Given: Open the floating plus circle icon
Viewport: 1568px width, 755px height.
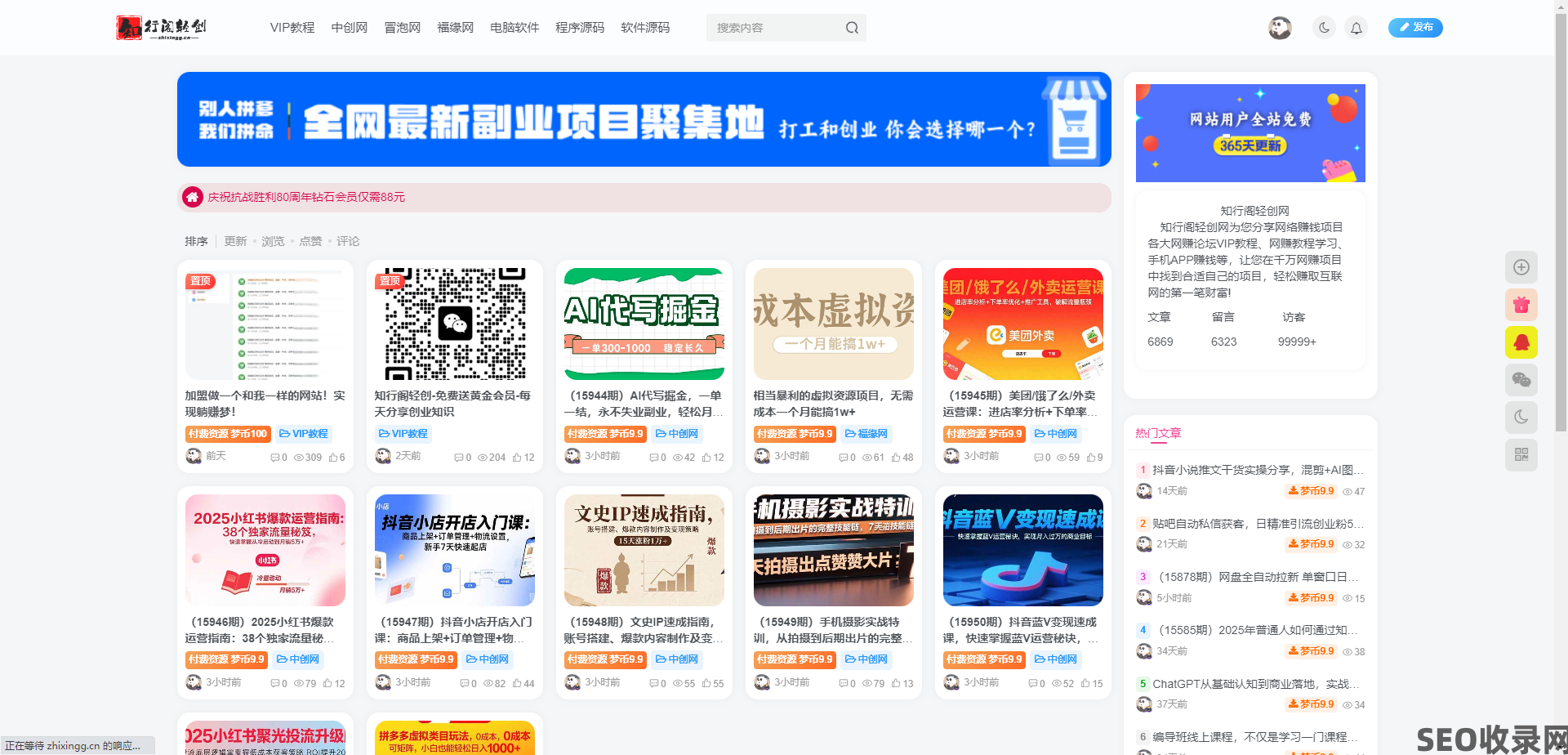Looking at the screenshot, I should (1521, 267).
